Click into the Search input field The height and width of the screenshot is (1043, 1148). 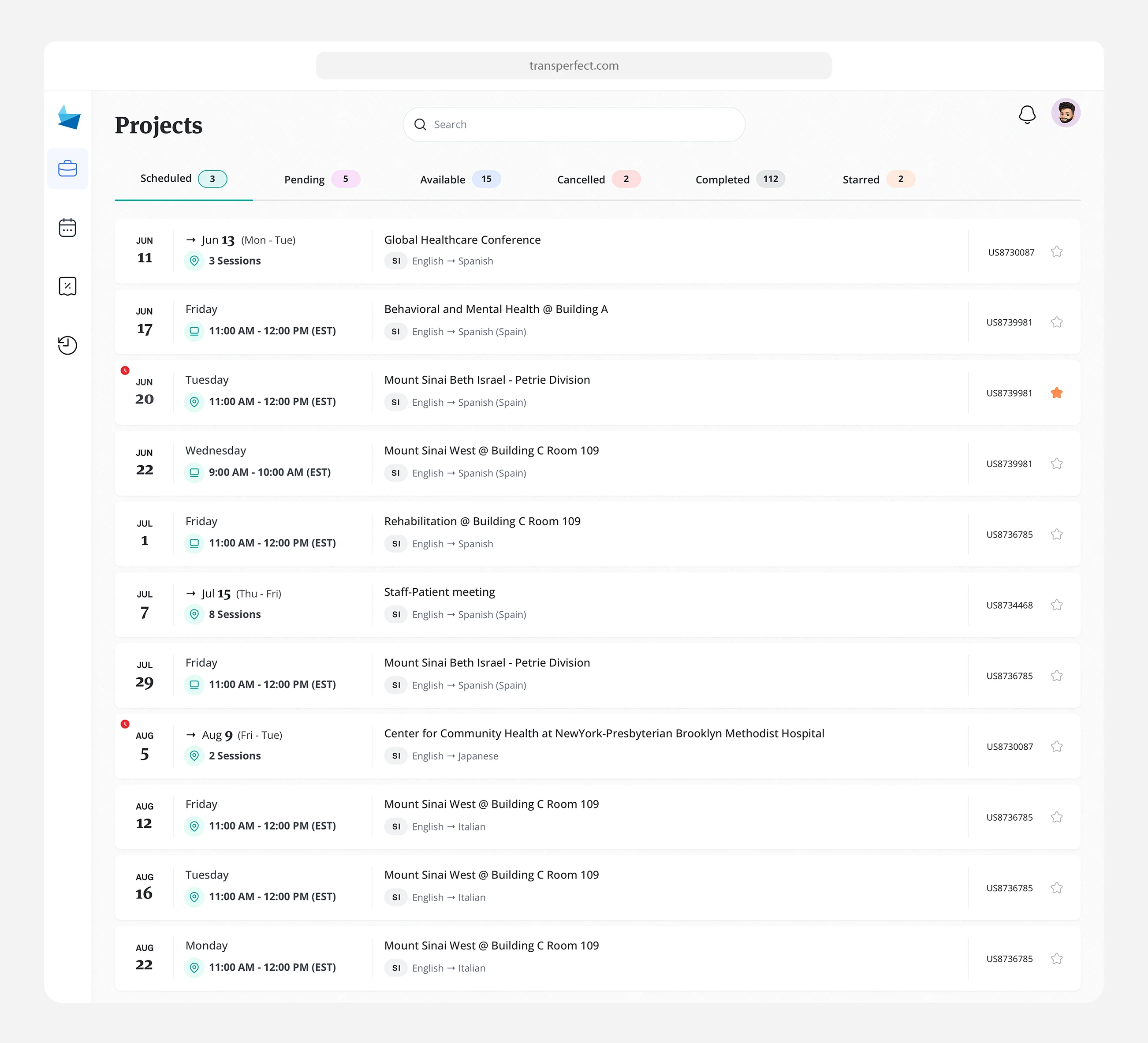tap(581, 125)
